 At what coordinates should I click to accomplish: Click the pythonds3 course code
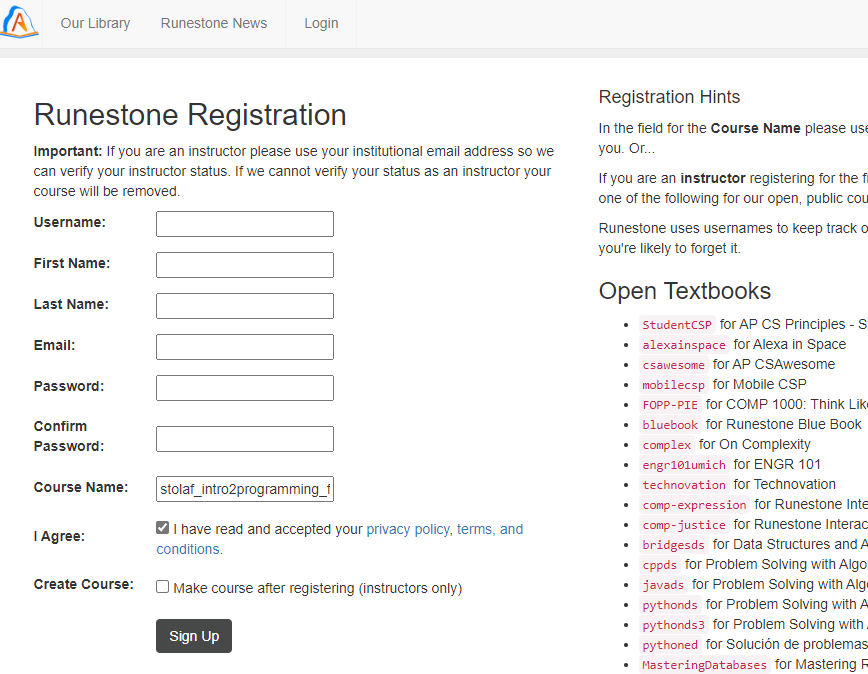coord(673,624)
